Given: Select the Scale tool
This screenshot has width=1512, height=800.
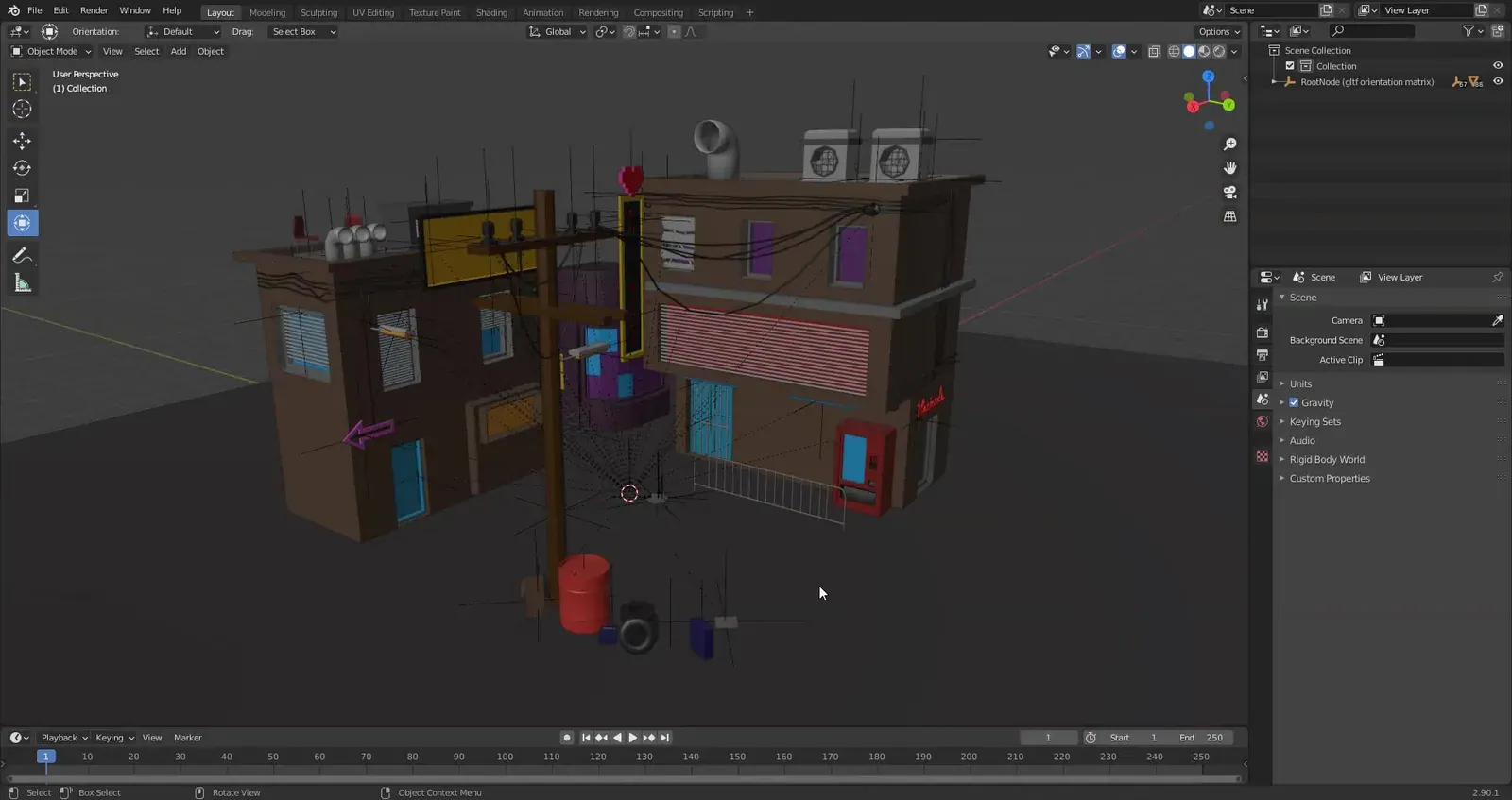Looking at the screenshot, I should (22, 196).
